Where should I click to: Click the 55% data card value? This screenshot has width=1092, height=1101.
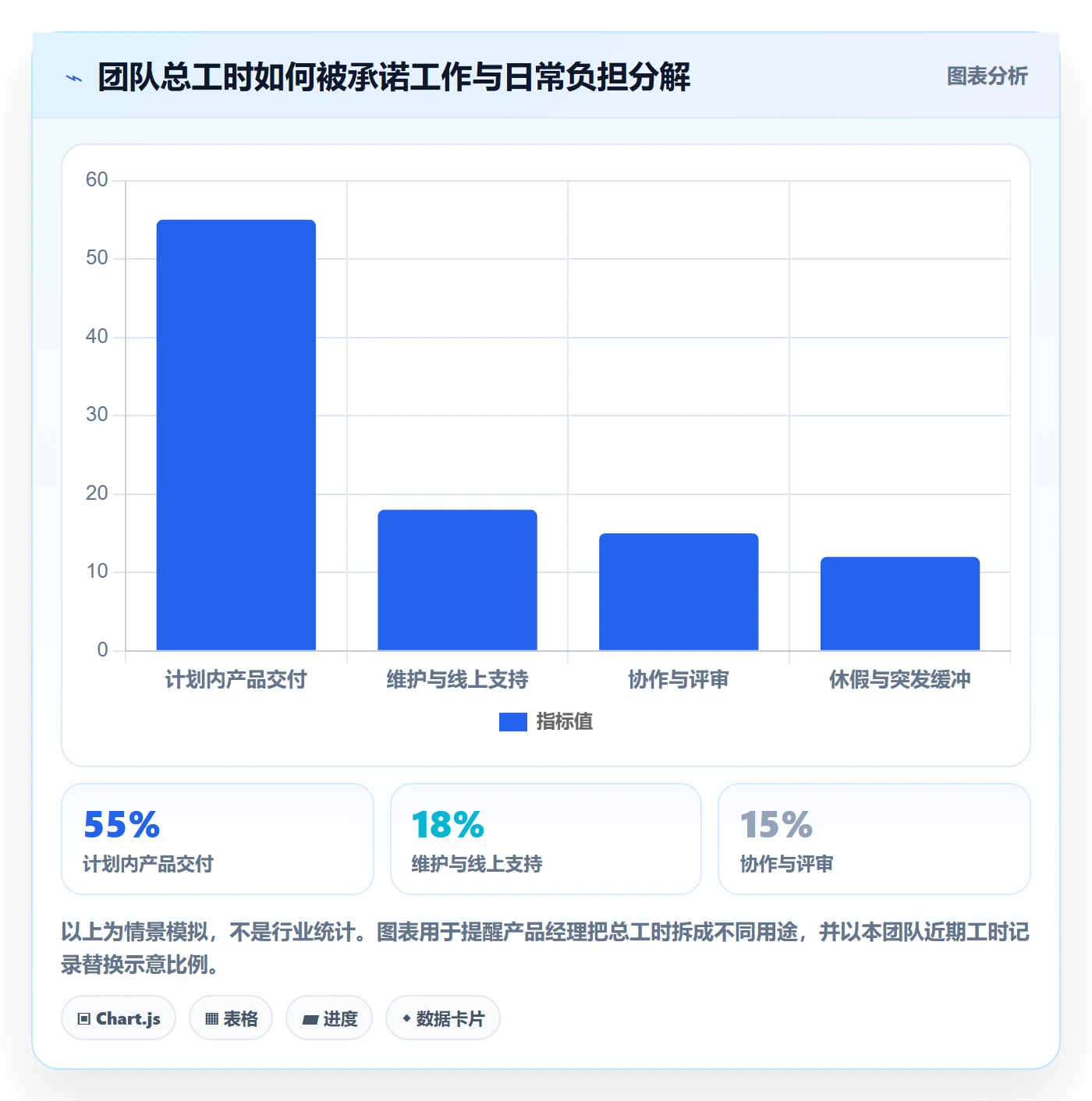(x=122, y=825)
